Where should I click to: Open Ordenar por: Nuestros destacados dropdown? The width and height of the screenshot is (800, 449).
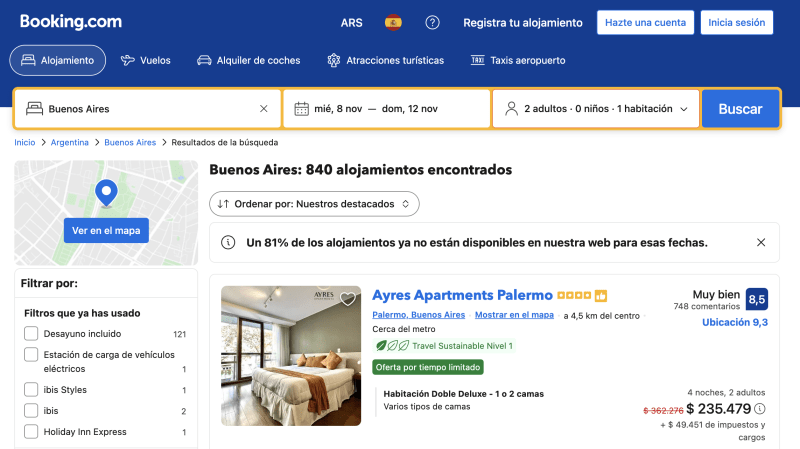[314, 204]
